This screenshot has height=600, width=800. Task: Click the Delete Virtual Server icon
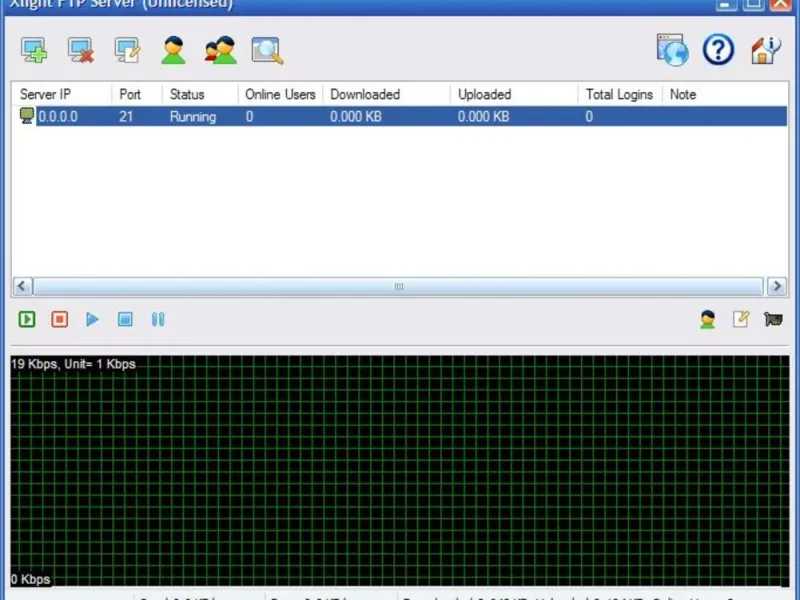(81, 50)
